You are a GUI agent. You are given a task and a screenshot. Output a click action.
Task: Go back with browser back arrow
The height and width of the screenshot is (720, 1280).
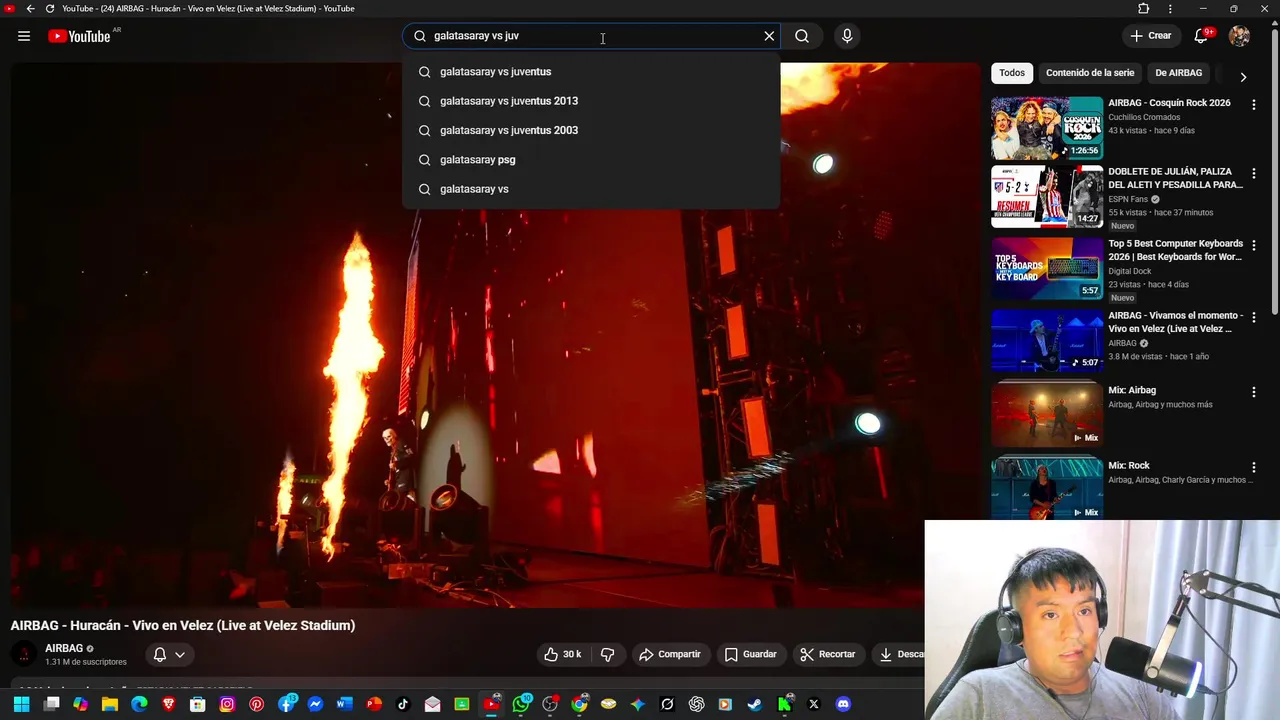(x=30, y=8)
